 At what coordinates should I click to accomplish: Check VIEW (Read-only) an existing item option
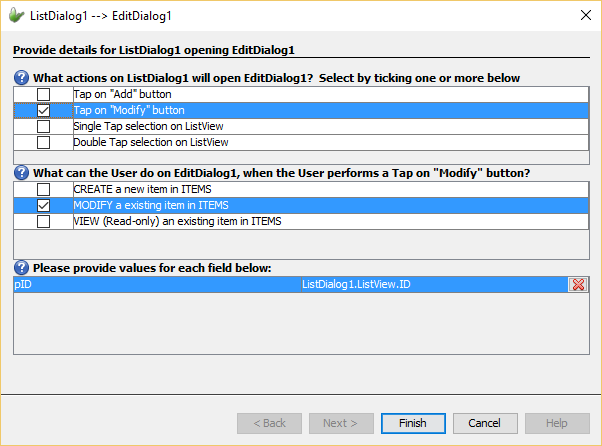(44, 222)
